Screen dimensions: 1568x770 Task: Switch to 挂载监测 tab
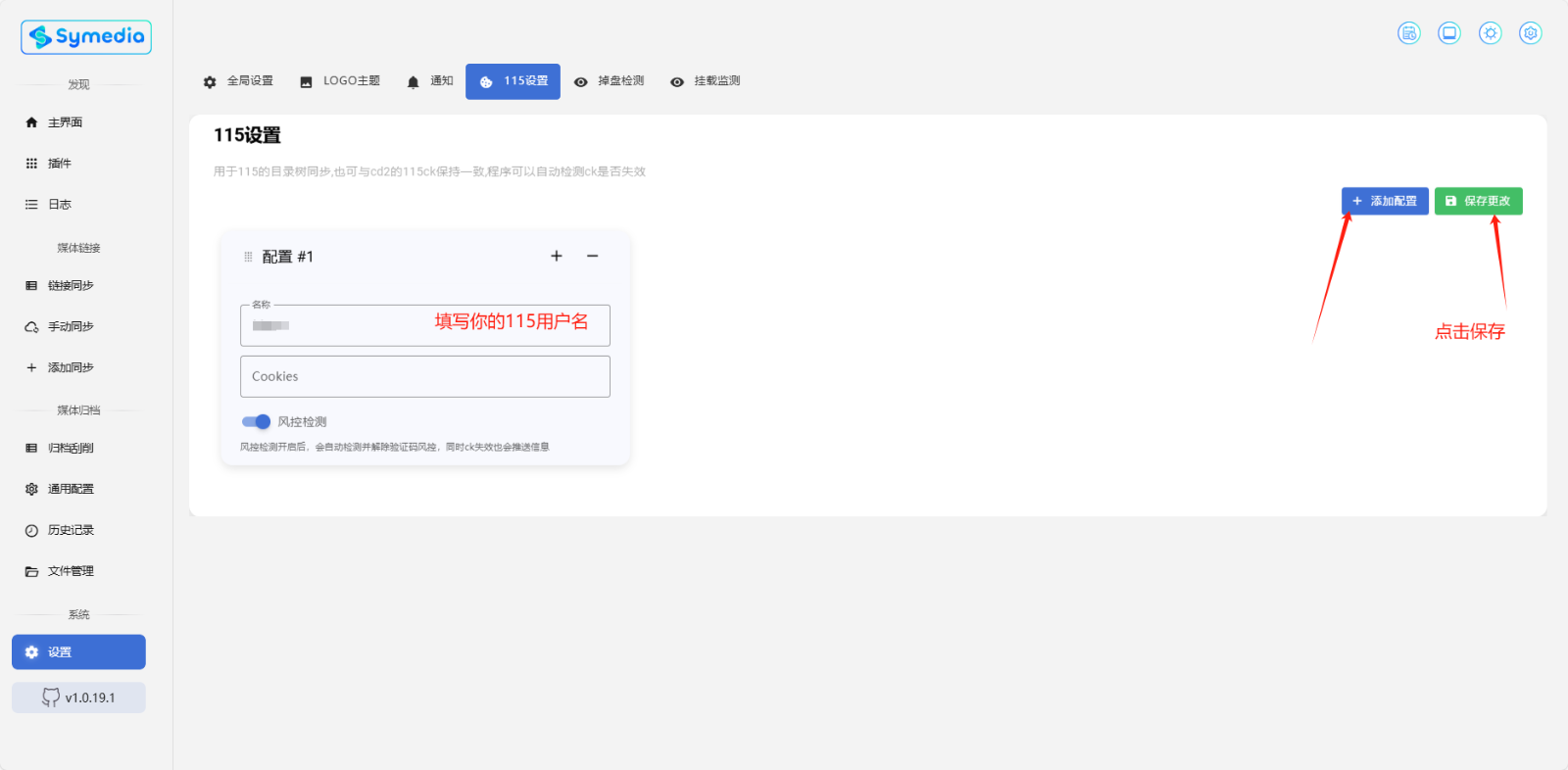(x=705, y=81)
